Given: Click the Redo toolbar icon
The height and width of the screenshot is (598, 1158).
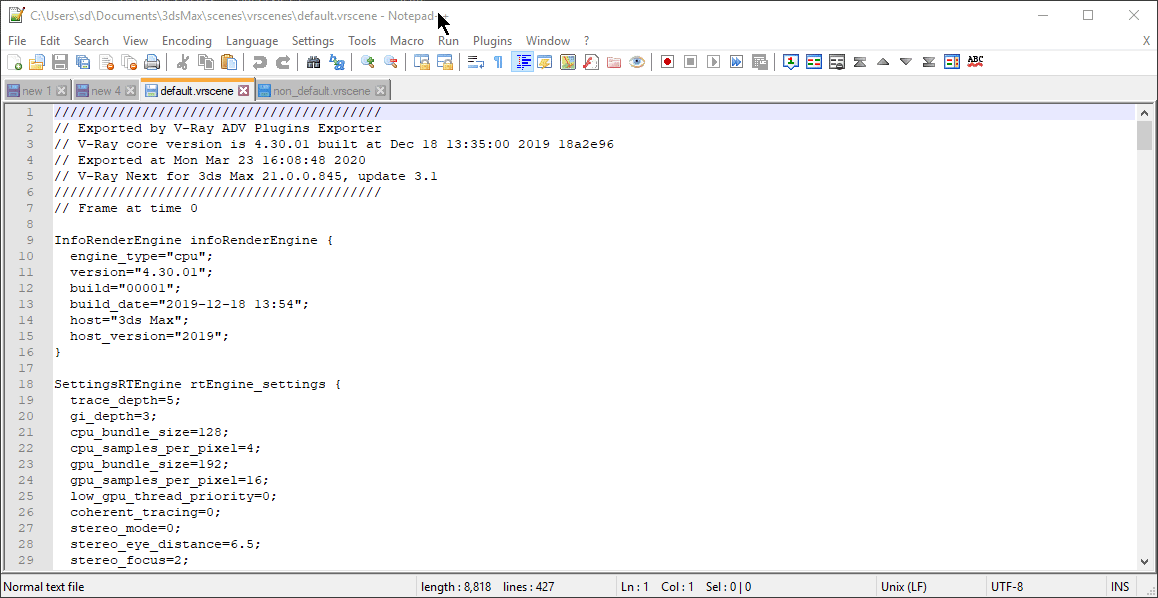Looking at the screenshot, I should coord(282,62).
